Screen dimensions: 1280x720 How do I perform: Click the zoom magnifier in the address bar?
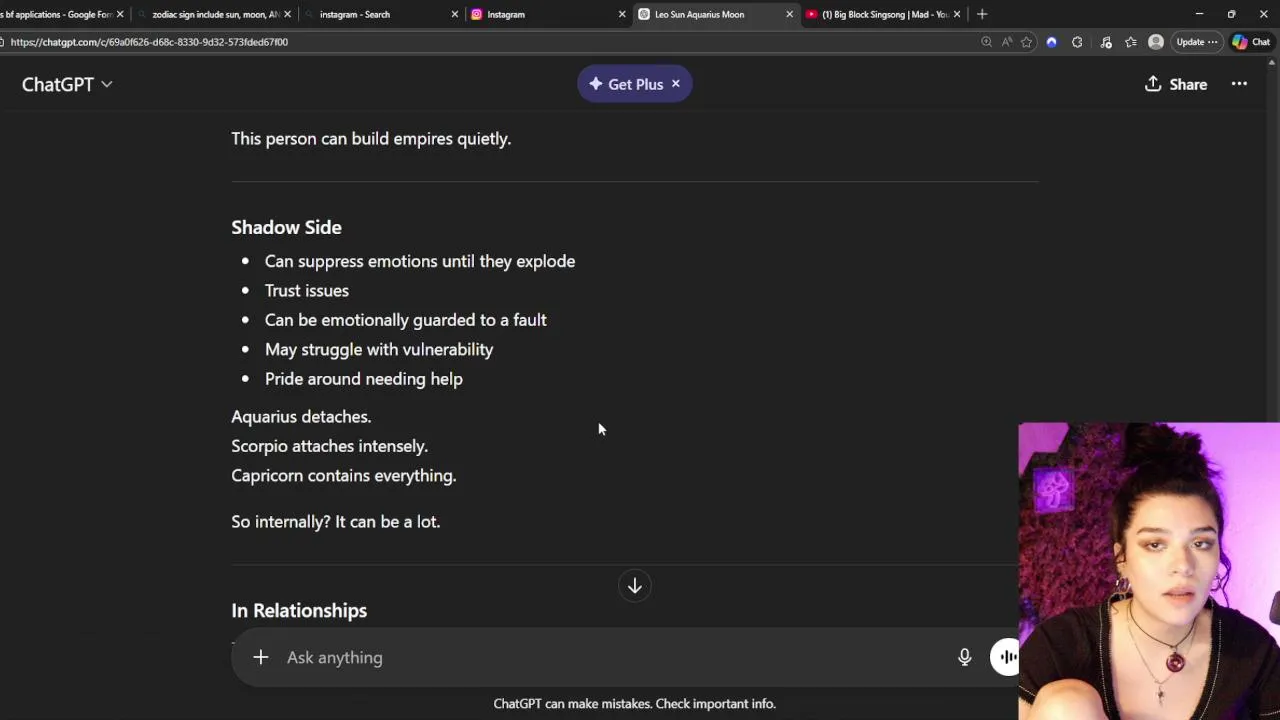pos(986,42)
